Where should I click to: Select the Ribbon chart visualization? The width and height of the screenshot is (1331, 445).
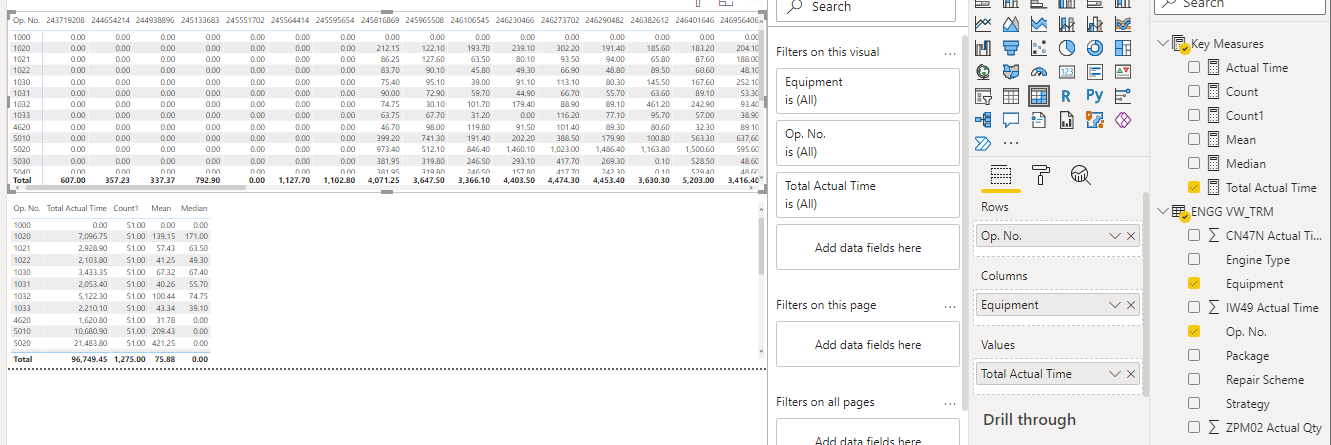(1123, 24)
